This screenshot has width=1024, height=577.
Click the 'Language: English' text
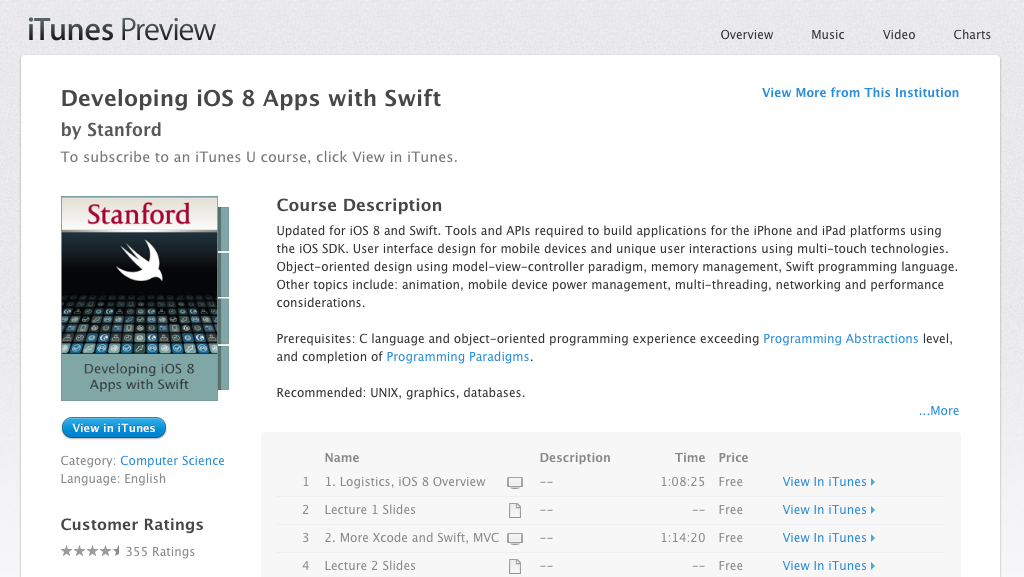113,479
